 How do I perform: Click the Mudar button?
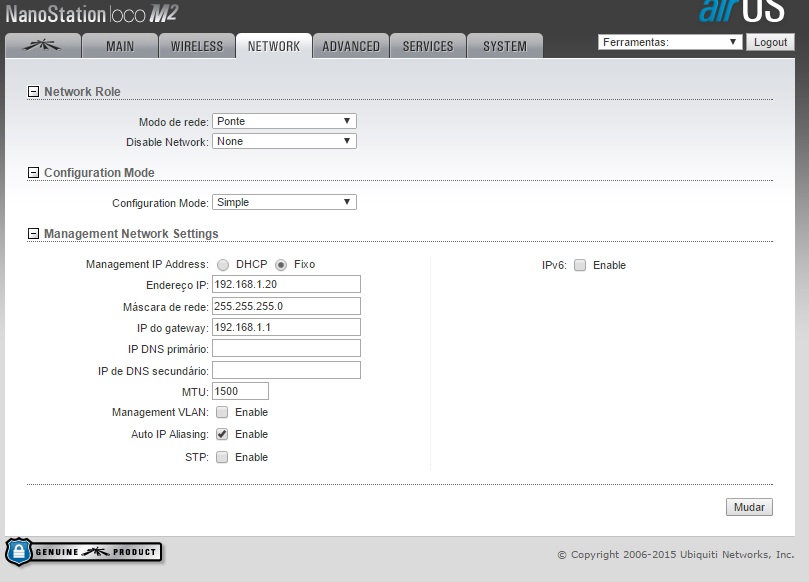coord(749,507)
